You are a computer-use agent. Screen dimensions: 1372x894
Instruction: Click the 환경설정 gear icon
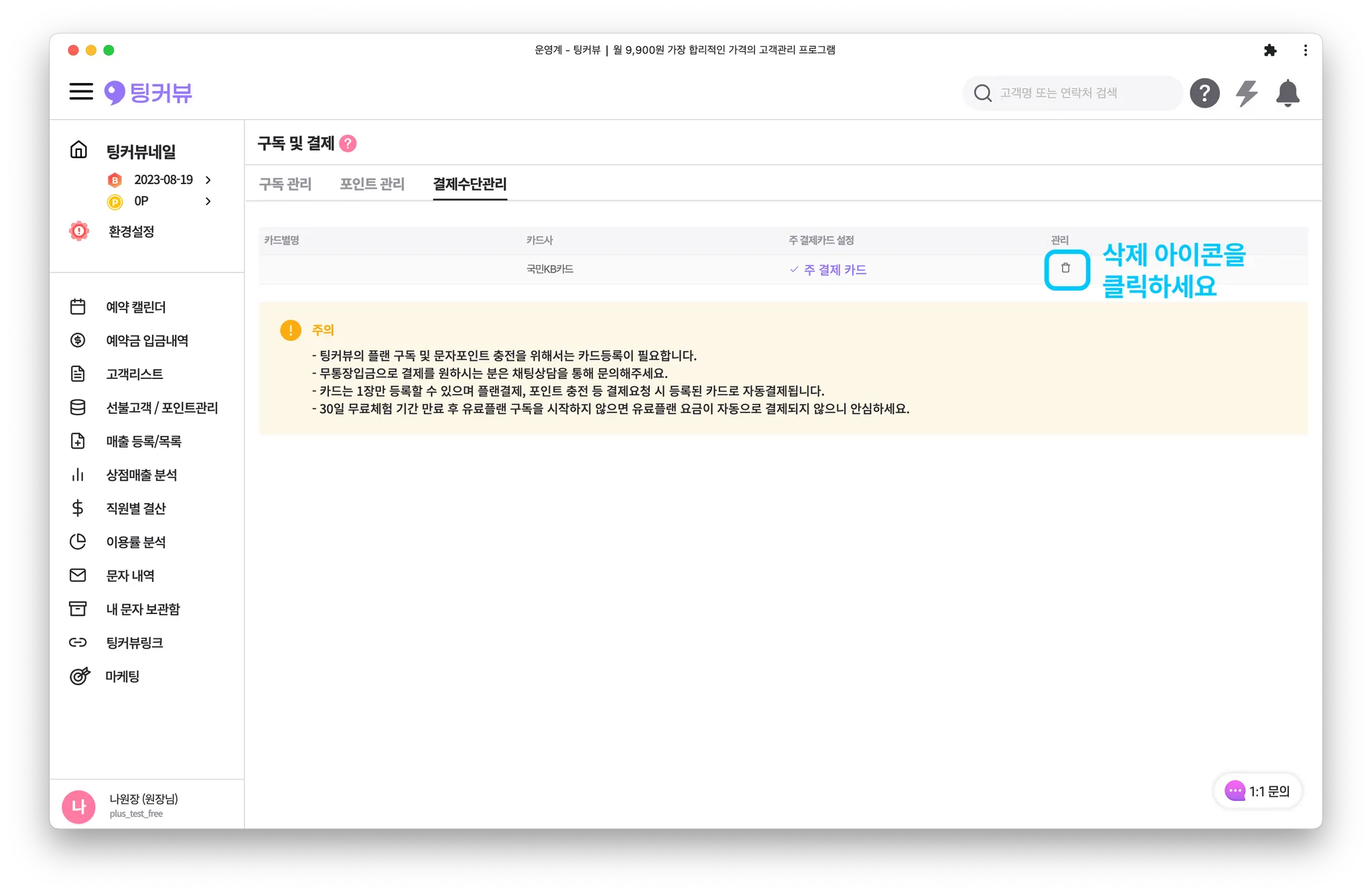[x=79, y=231]
